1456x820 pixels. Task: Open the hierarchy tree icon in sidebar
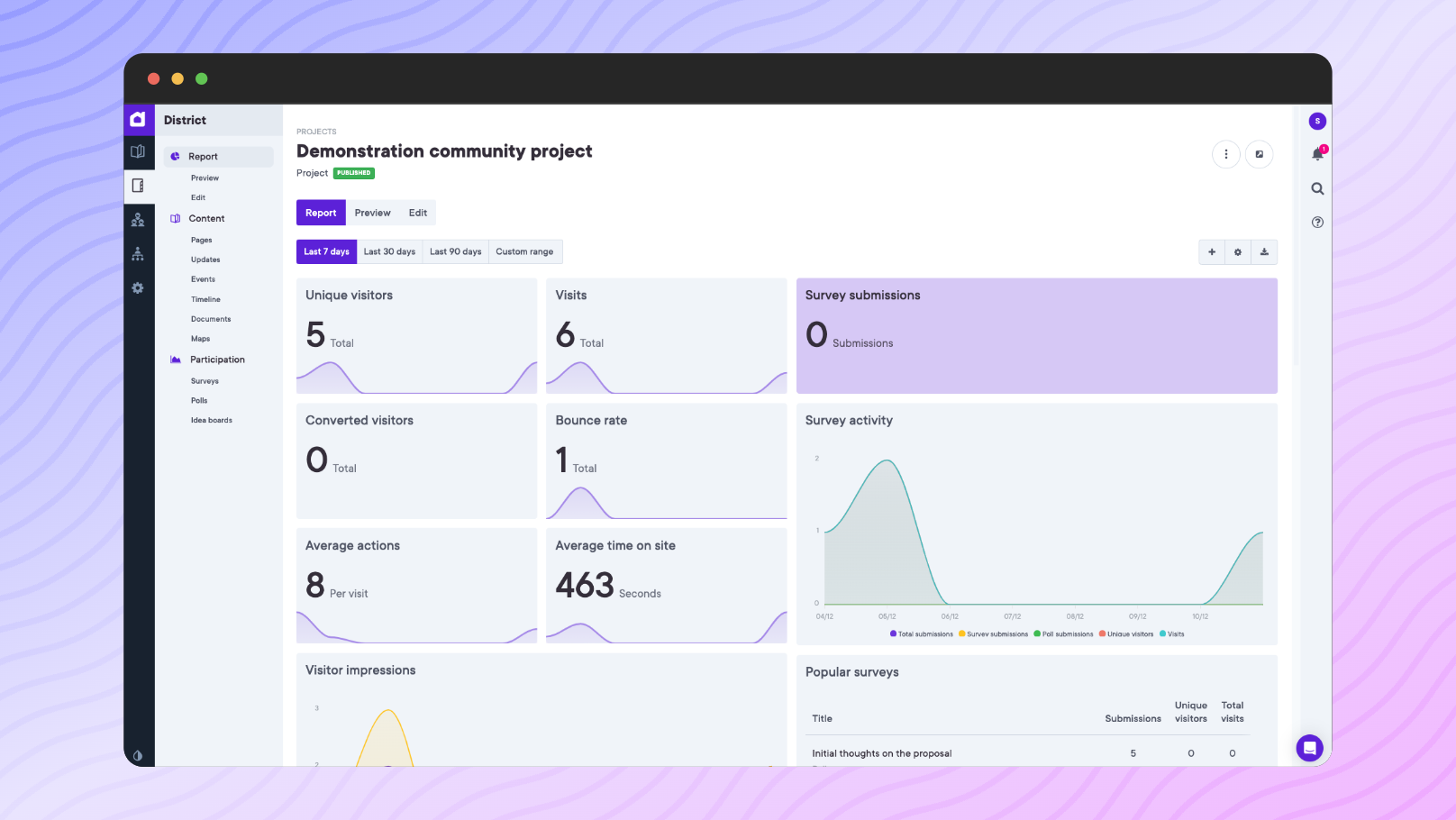[138, 254]
